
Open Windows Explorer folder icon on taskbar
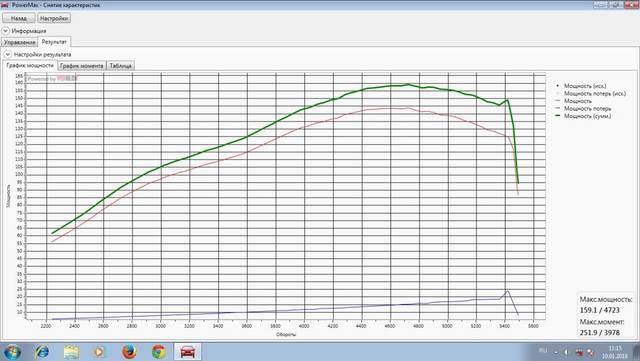click(x=71, y=352)
